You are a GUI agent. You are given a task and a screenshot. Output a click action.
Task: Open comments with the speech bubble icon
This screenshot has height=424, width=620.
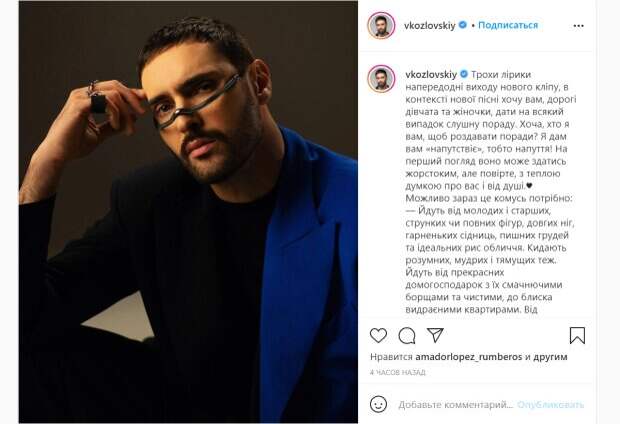pyautogui.click(x=406, y=336)
